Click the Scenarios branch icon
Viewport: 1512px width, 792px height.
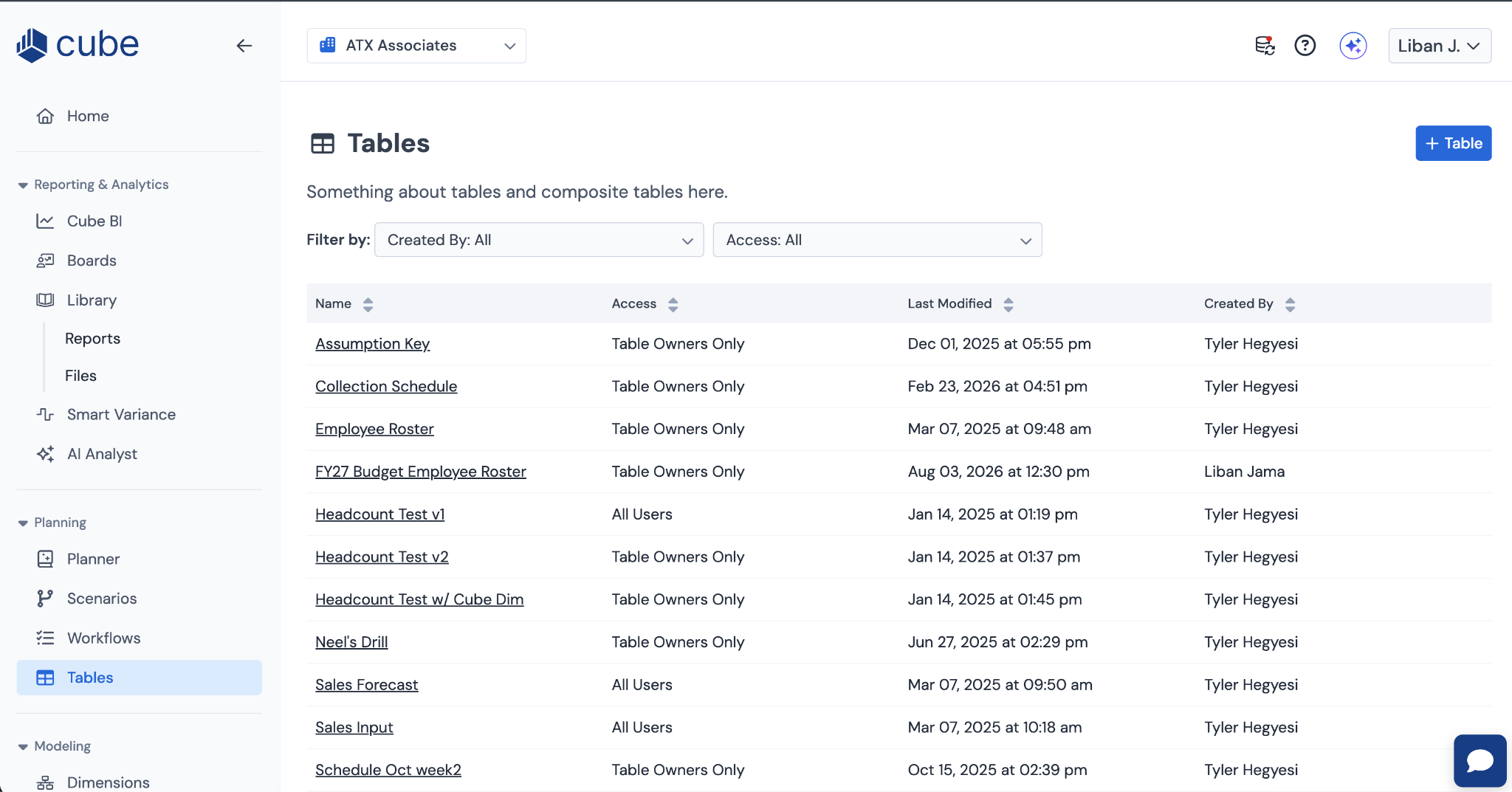pyautogui.click(x=45, y=599)
